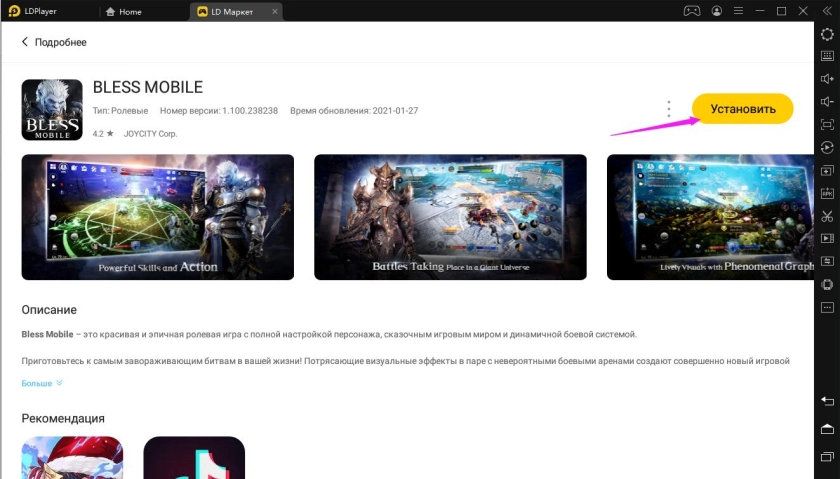Click the shake device icon
The height and width of the screenshot is (479, 840).
(827, 285)
